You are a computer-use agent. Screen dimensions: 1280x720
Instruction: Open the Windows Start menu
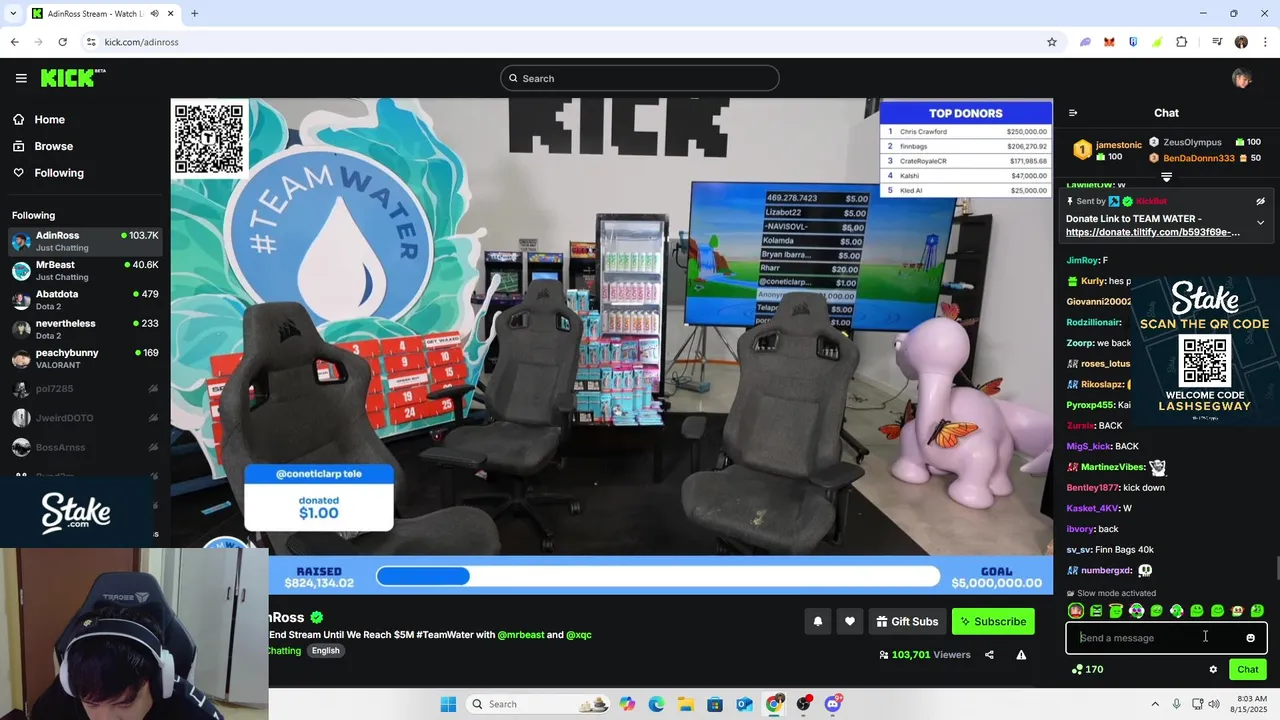[448, 704]
